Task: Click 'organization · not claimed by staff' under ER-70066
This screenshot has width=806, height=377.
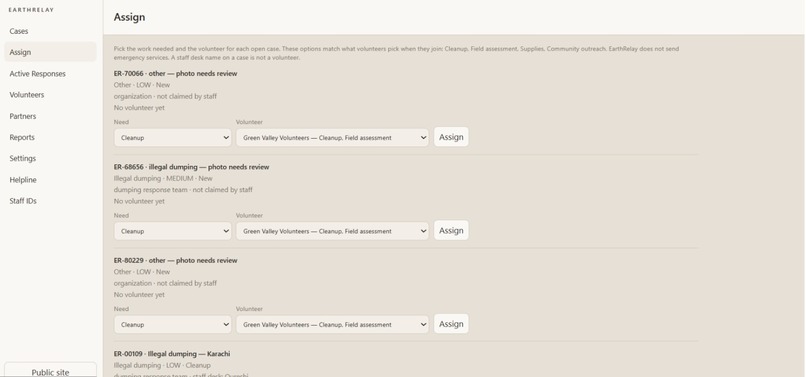Action: 165,97
